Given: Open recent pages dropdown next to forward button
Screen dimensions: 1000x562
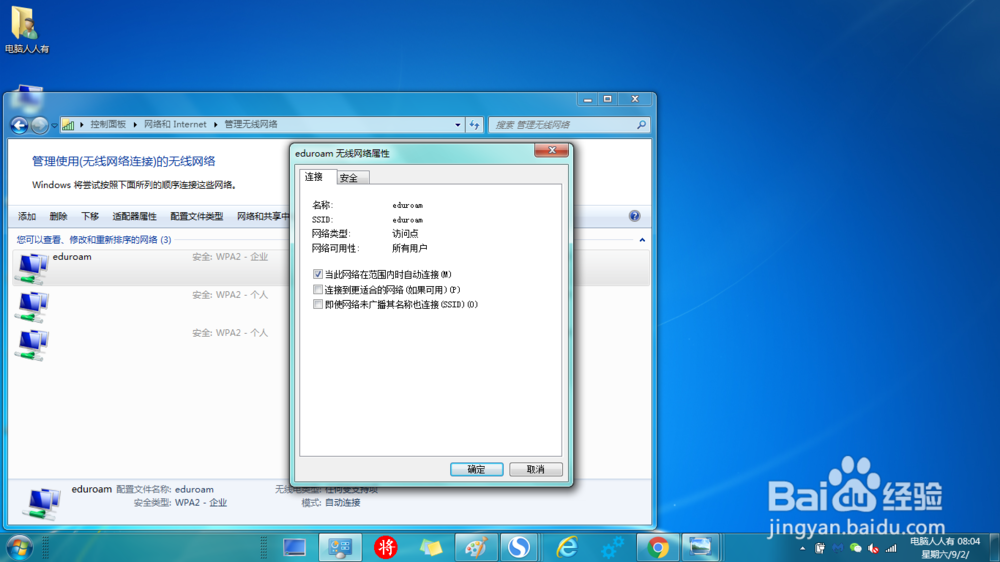Looking at the screenshot, I should [x=54, y=125].
